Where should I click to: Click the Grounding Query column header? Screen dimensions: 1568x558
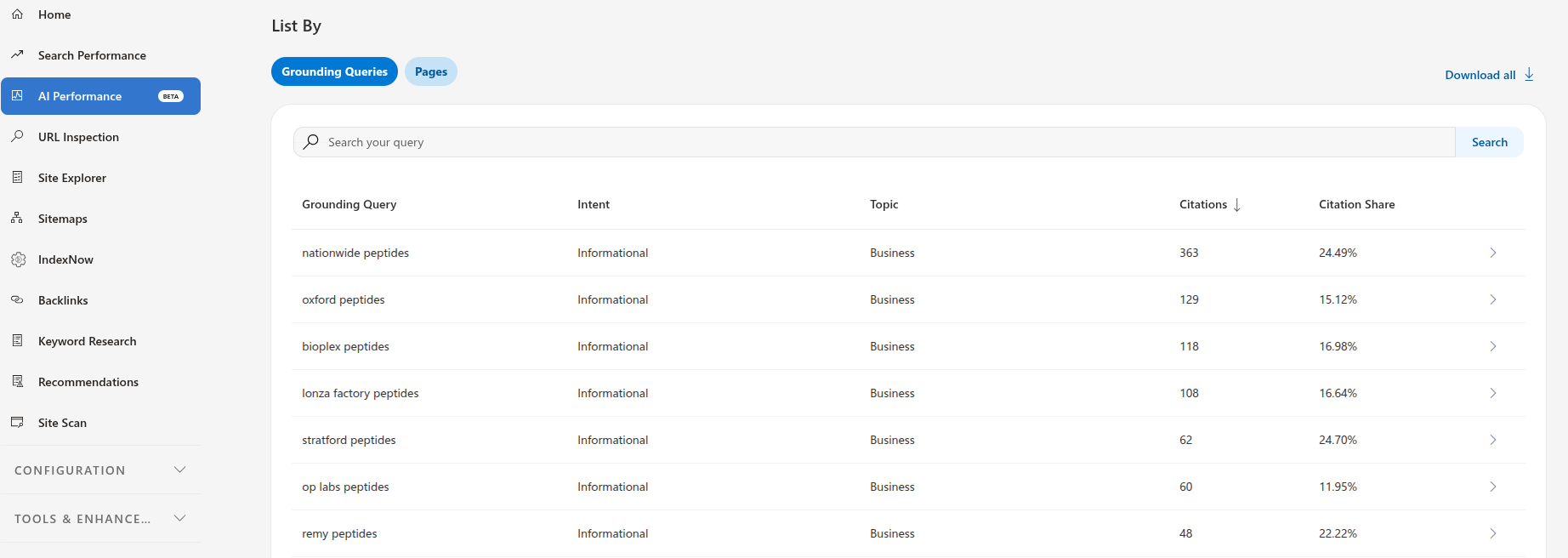[x=349, y=204]
